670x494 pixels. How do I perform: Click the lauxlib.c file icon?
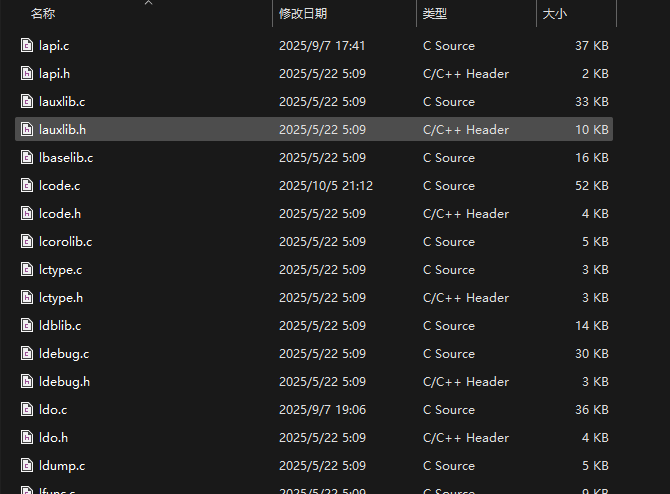click(x=28, y=102)
